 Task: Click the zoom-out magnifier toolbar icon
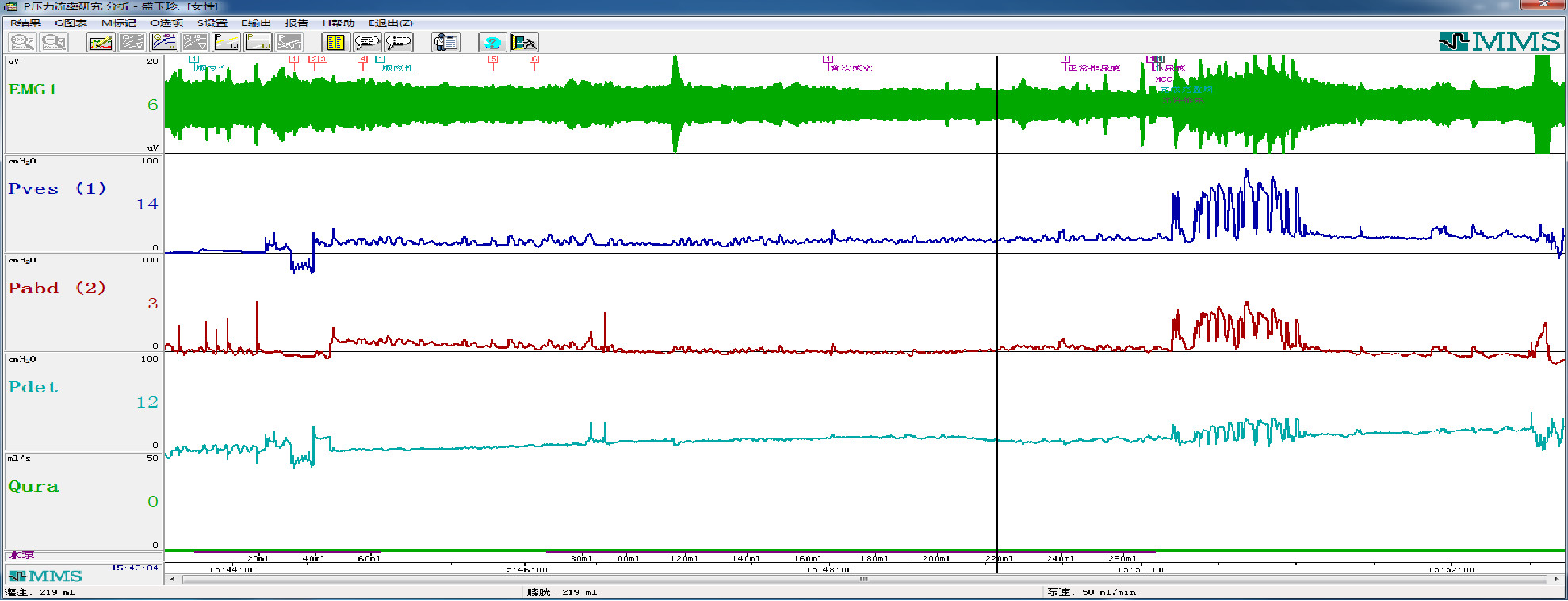(x=54, y=42)
